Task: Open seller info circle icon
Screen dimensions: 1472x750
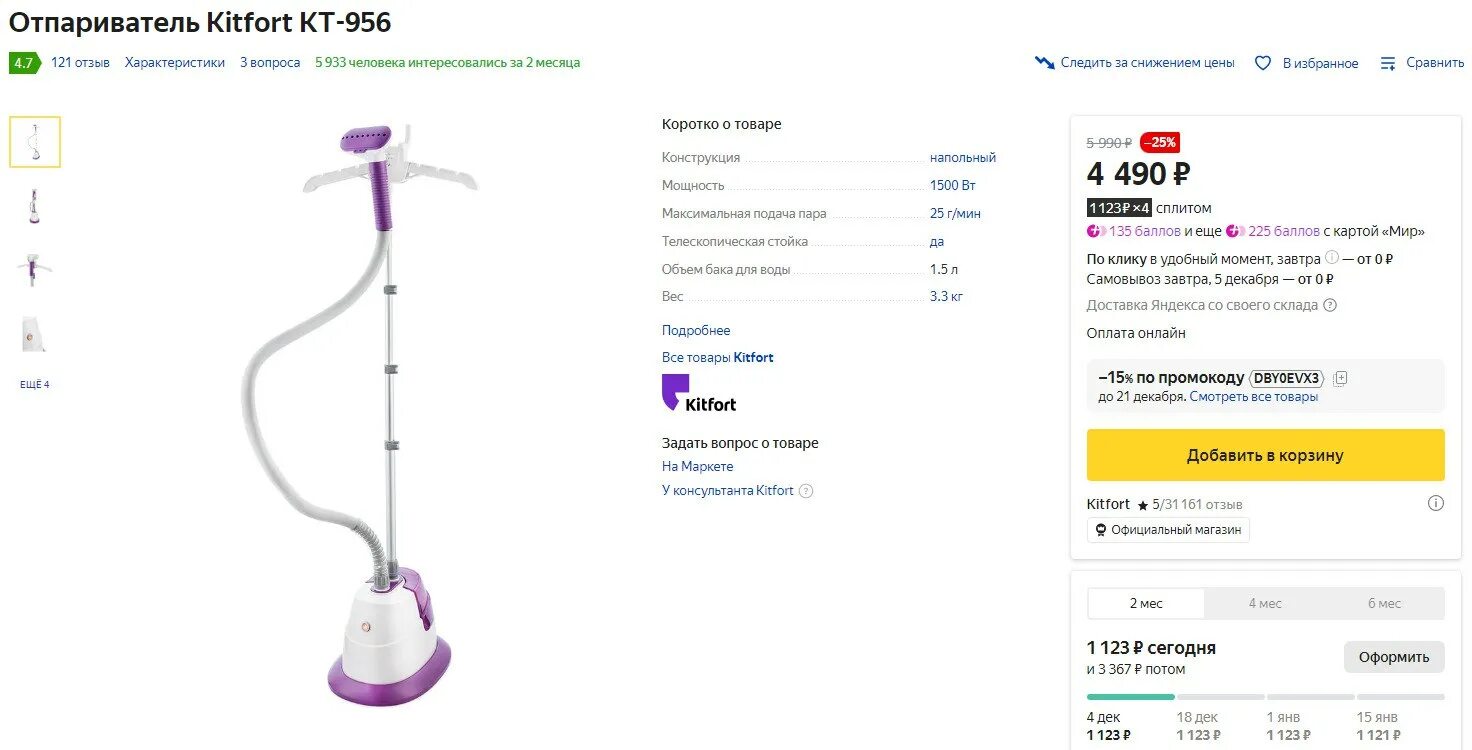Action: click(x=1435, y=503)
